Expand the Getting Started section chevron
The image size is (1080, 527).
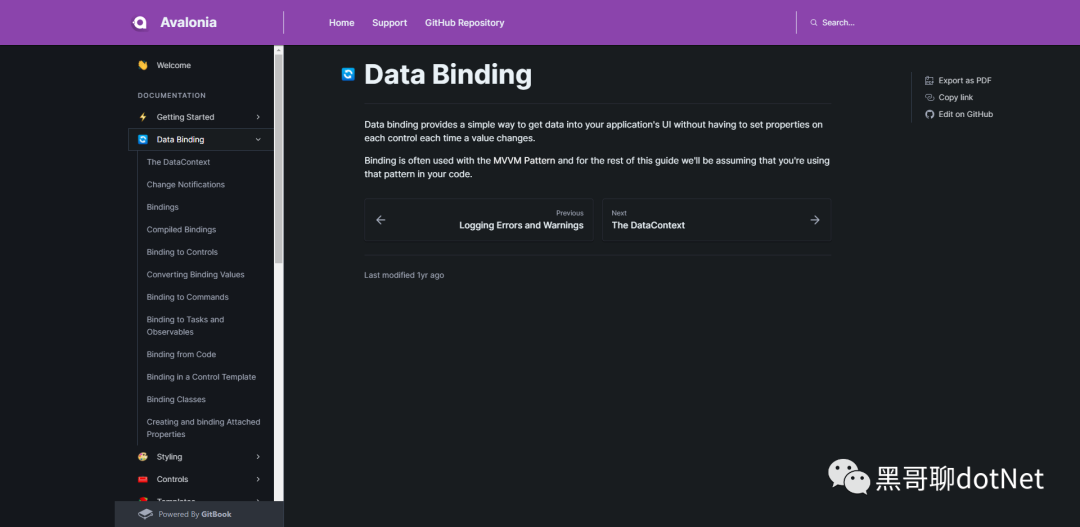(258, 117)
